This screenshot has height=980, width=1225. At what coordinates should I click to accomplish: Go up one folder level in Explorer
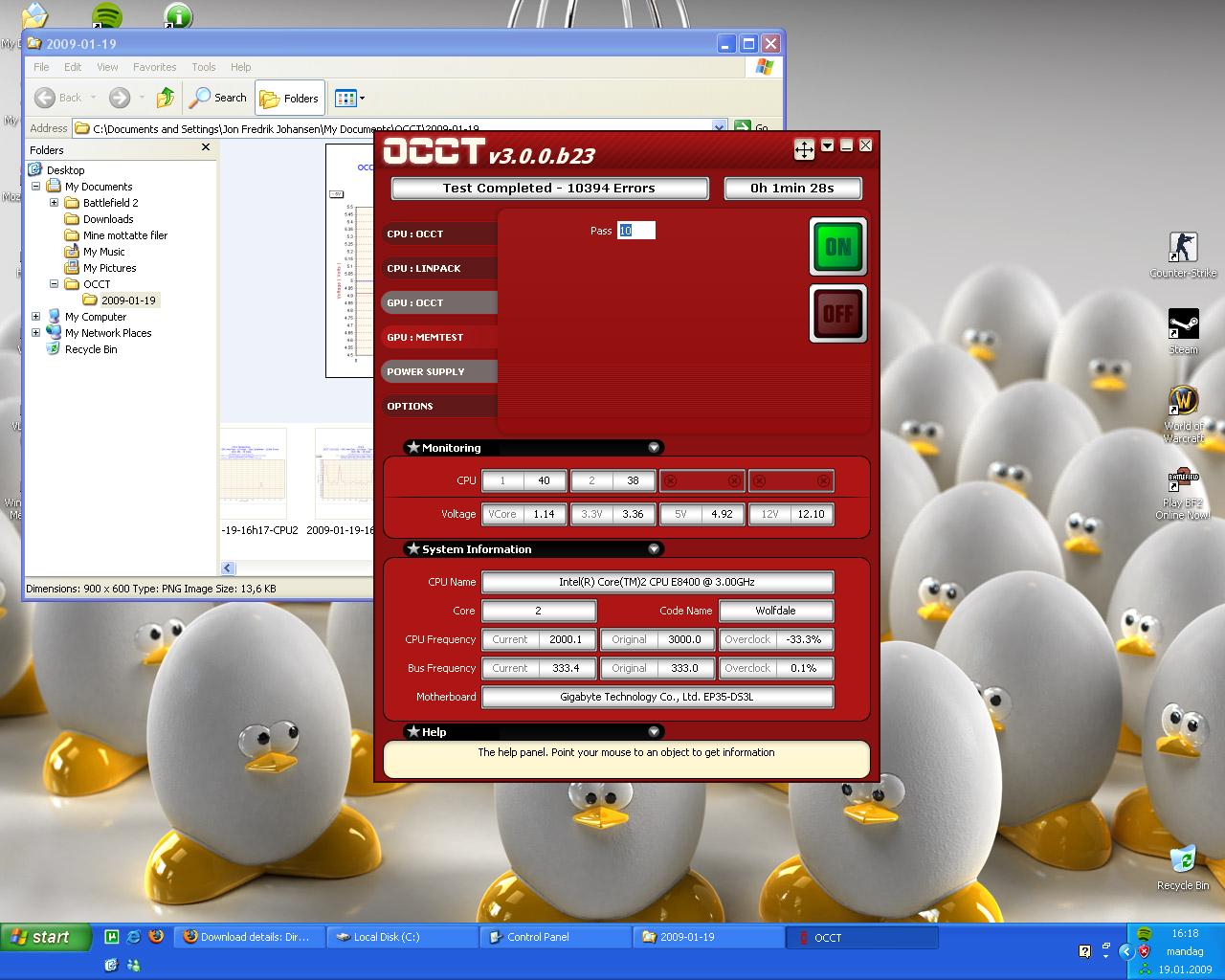click(x=166, y=98)
